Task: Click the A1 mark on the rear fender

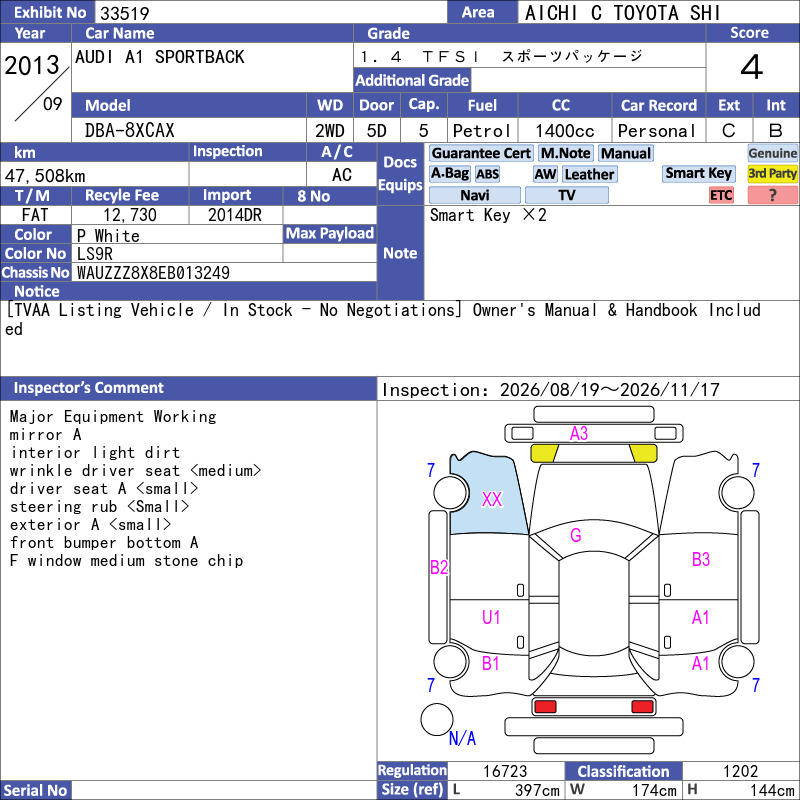Action: (701, 663)
